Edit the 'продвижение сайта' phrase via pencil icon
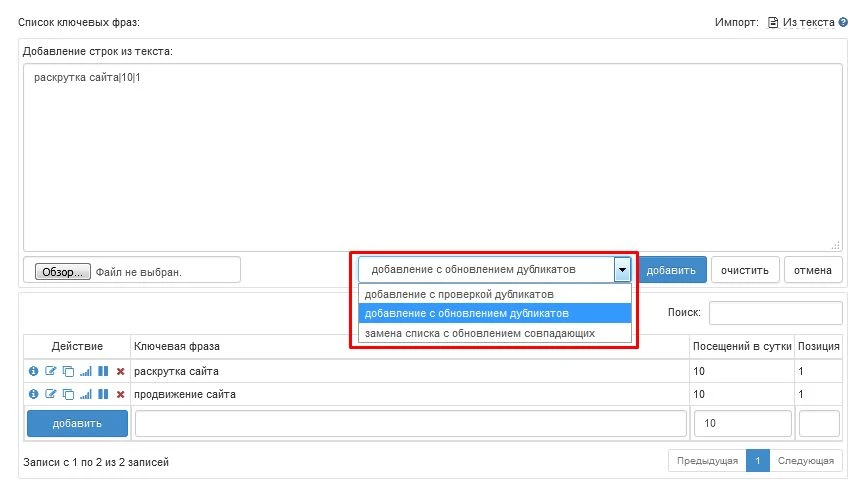857x486 pixels. point(51,394)
